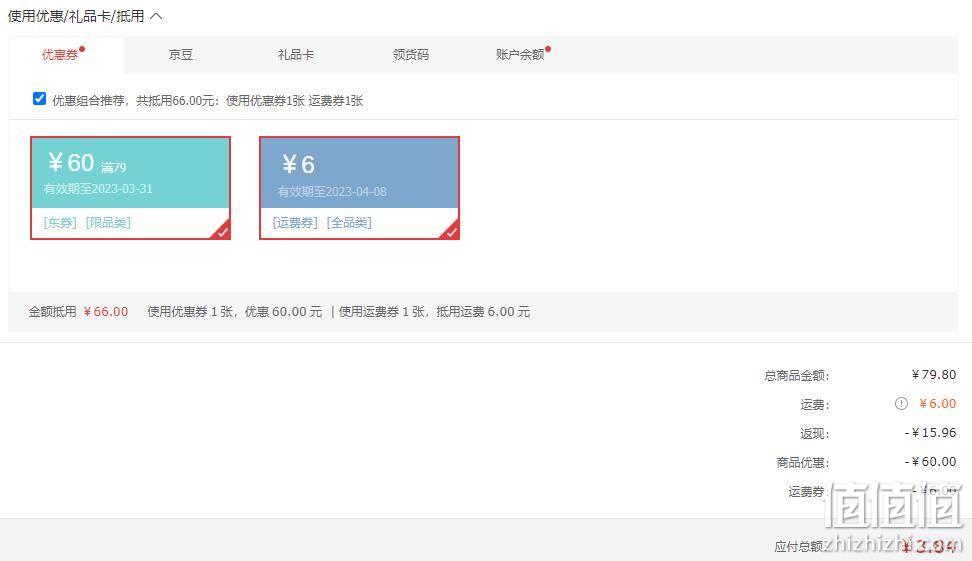
Task: Collapse the 使用优惠/礼品卡/抵用 section chevron
Action: pos(156,16)
